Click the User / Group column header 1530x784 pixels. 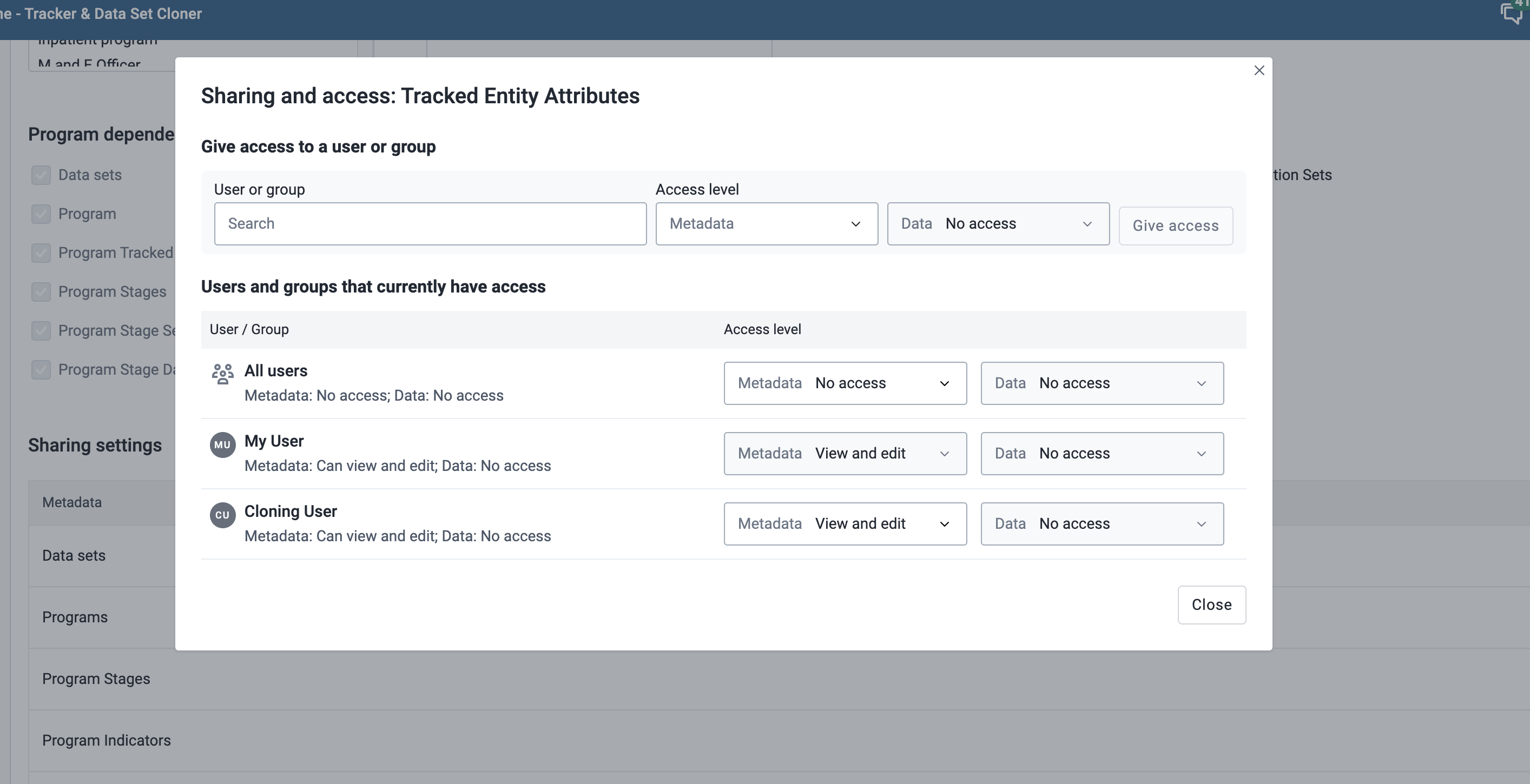pos(249,329)
